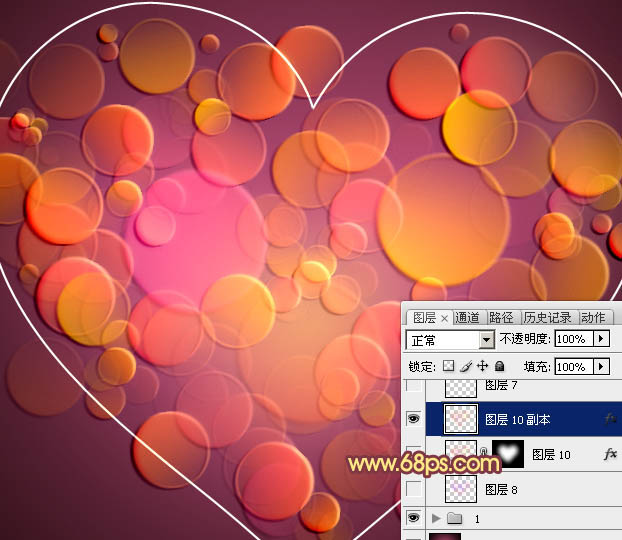Select the 图层 7 layer thumbnail
The image size is (622, 540).
[461, 387]
